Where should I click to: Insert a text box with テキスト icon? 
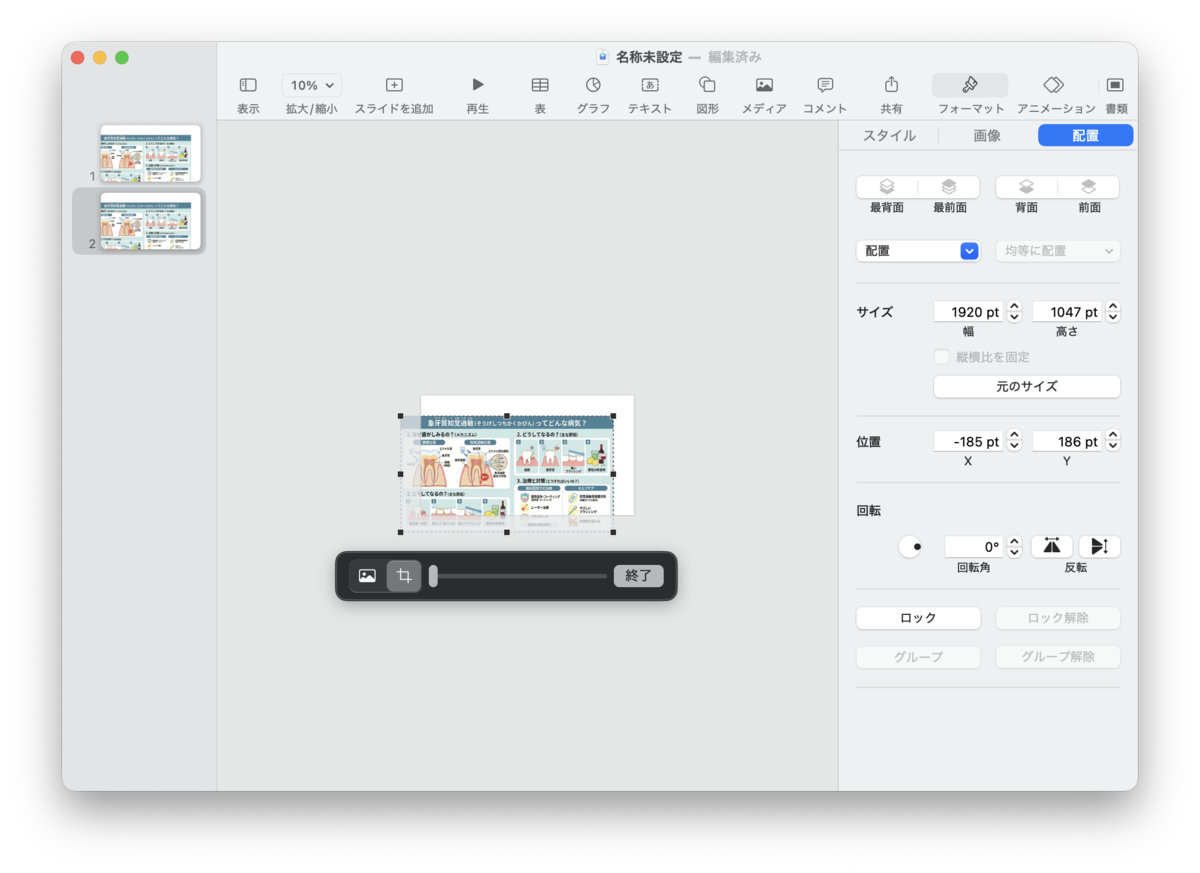click(650, 85)
